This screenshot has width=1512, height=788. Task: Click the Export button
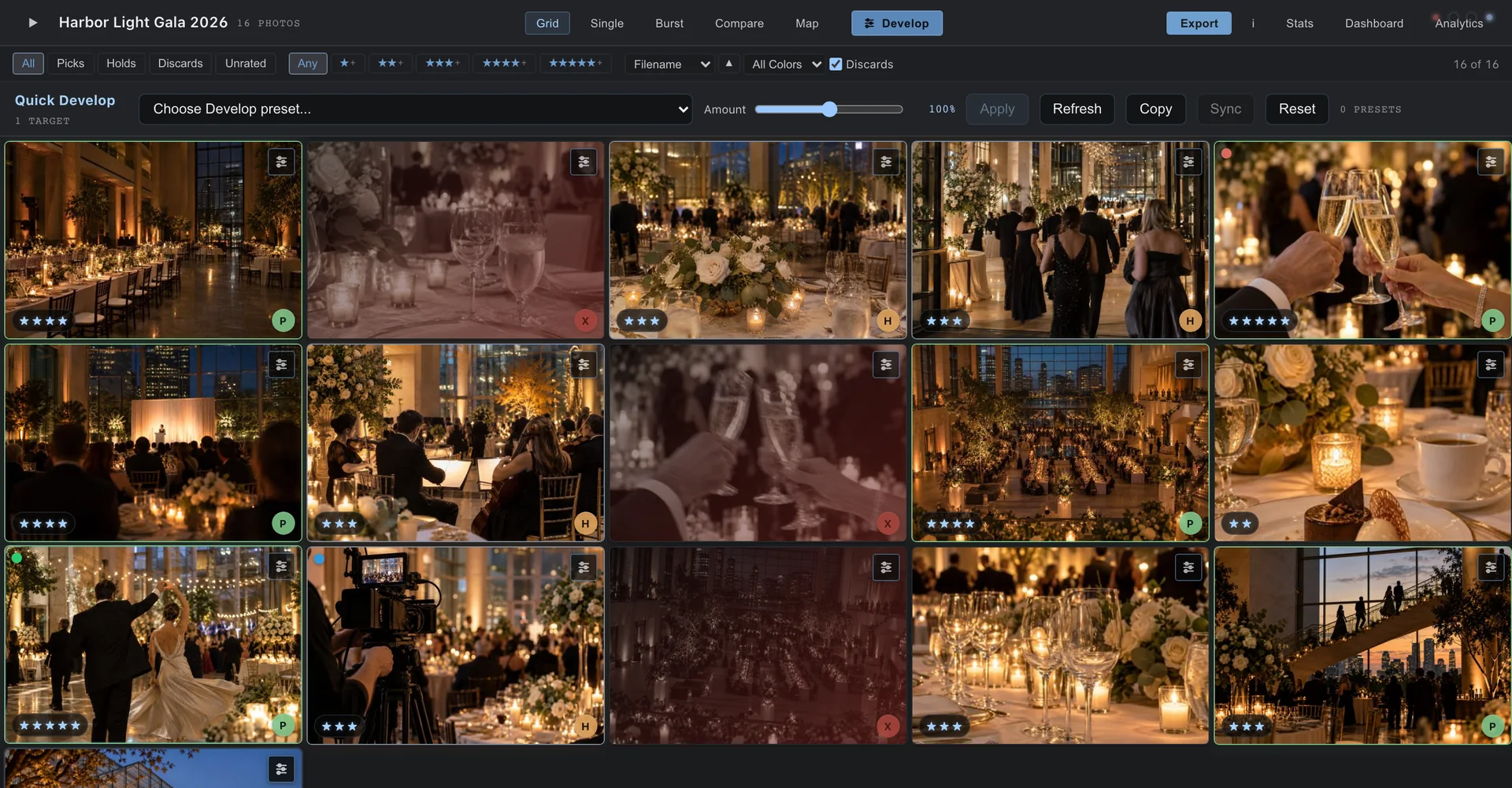[x=1199, y=23]
